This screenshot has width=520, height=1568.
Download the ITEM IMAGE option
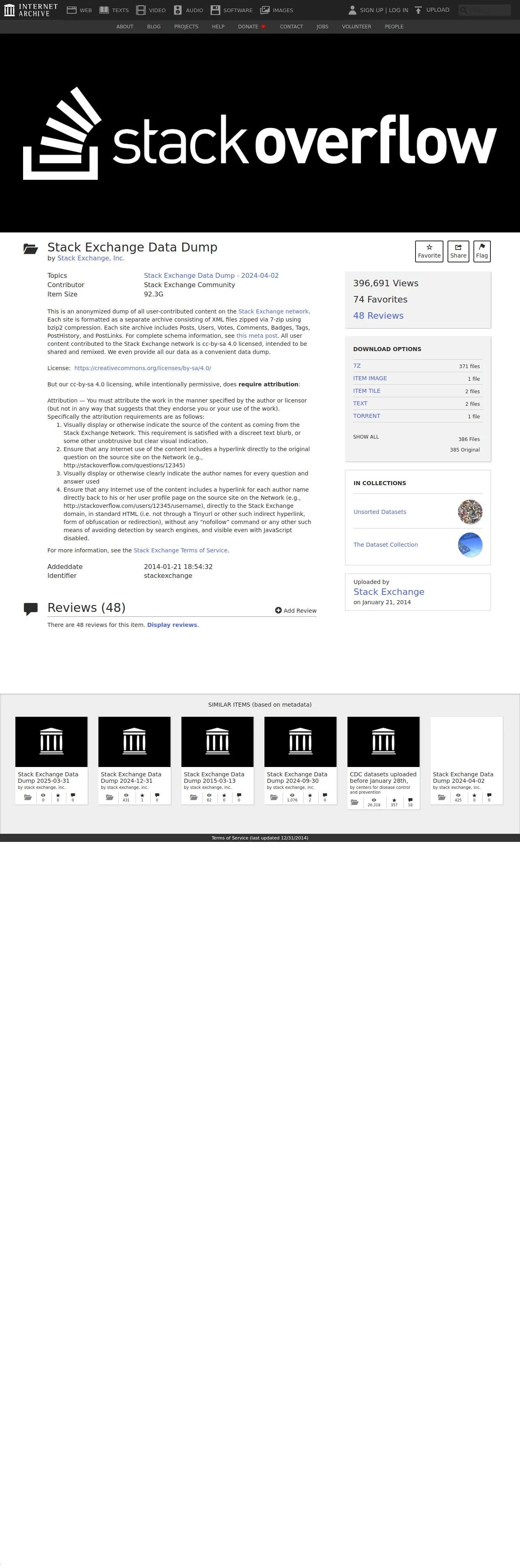[370, 379]
